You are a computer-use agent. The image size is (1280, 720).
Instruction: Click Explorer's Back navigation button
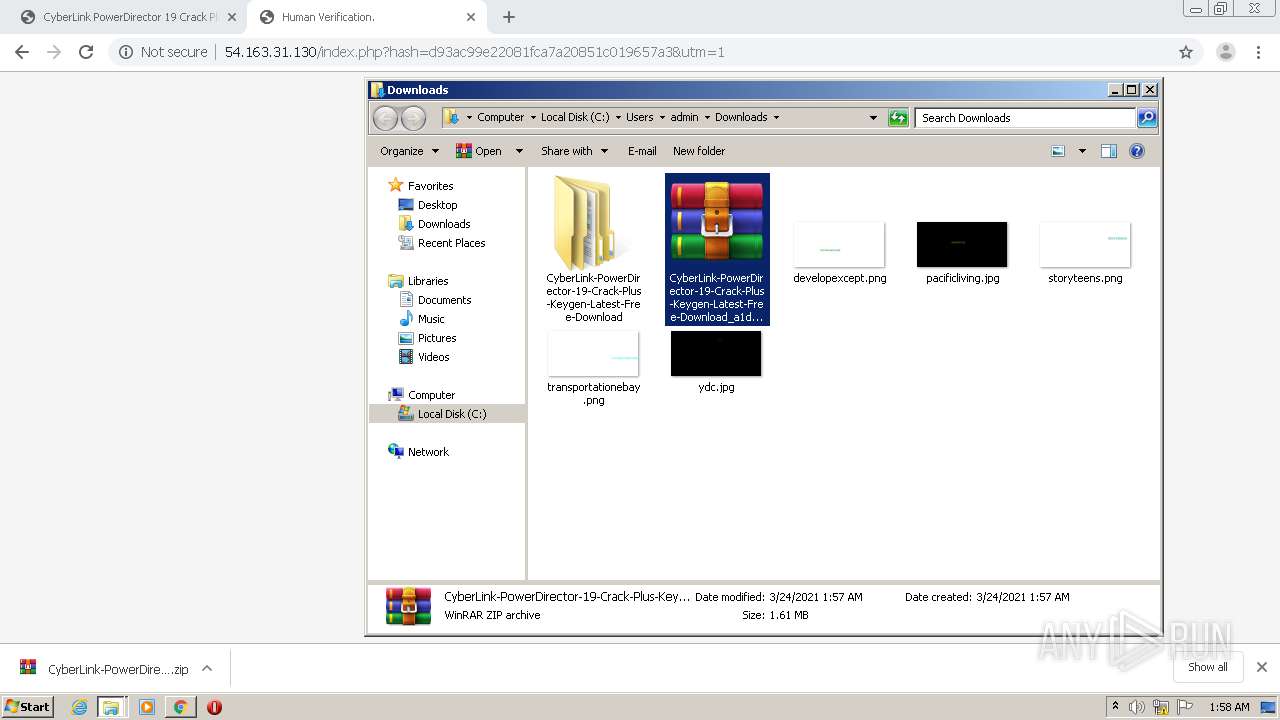[x=385, y=118]
